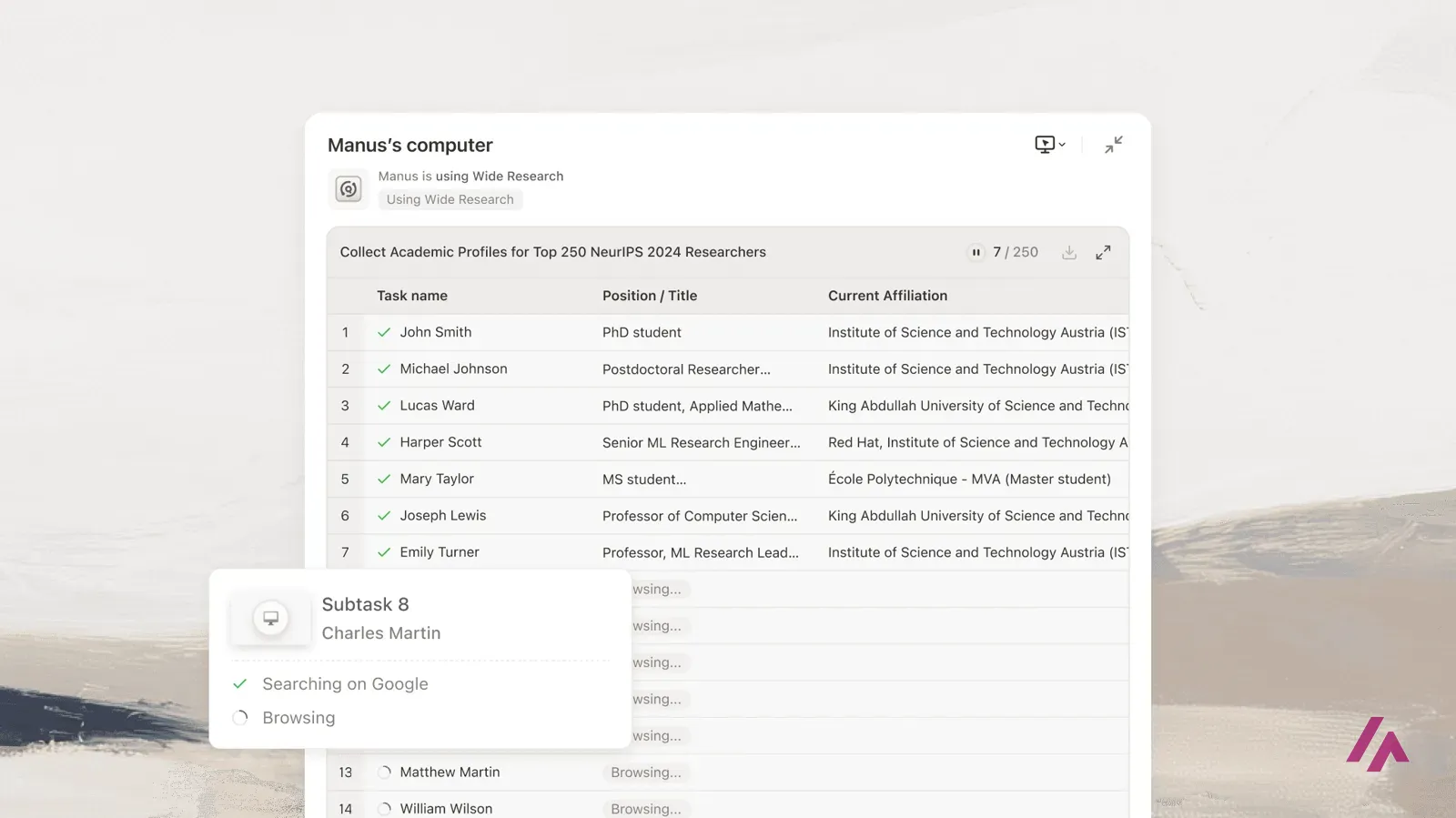This screenshot has width=1456, height=818.
Task: Select the Current Affiliation column header
Action: coord(887,296)
